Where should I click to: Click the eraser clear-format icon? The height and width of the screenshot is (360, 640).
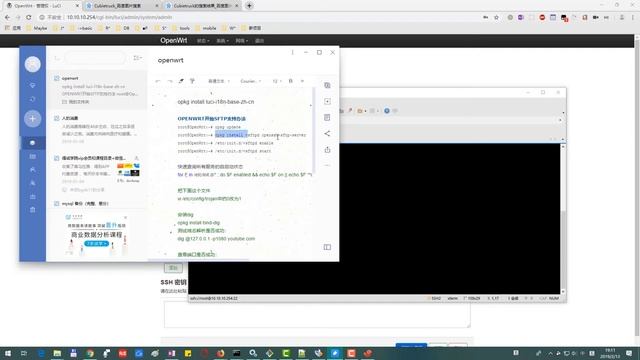(x=181, y=81)
